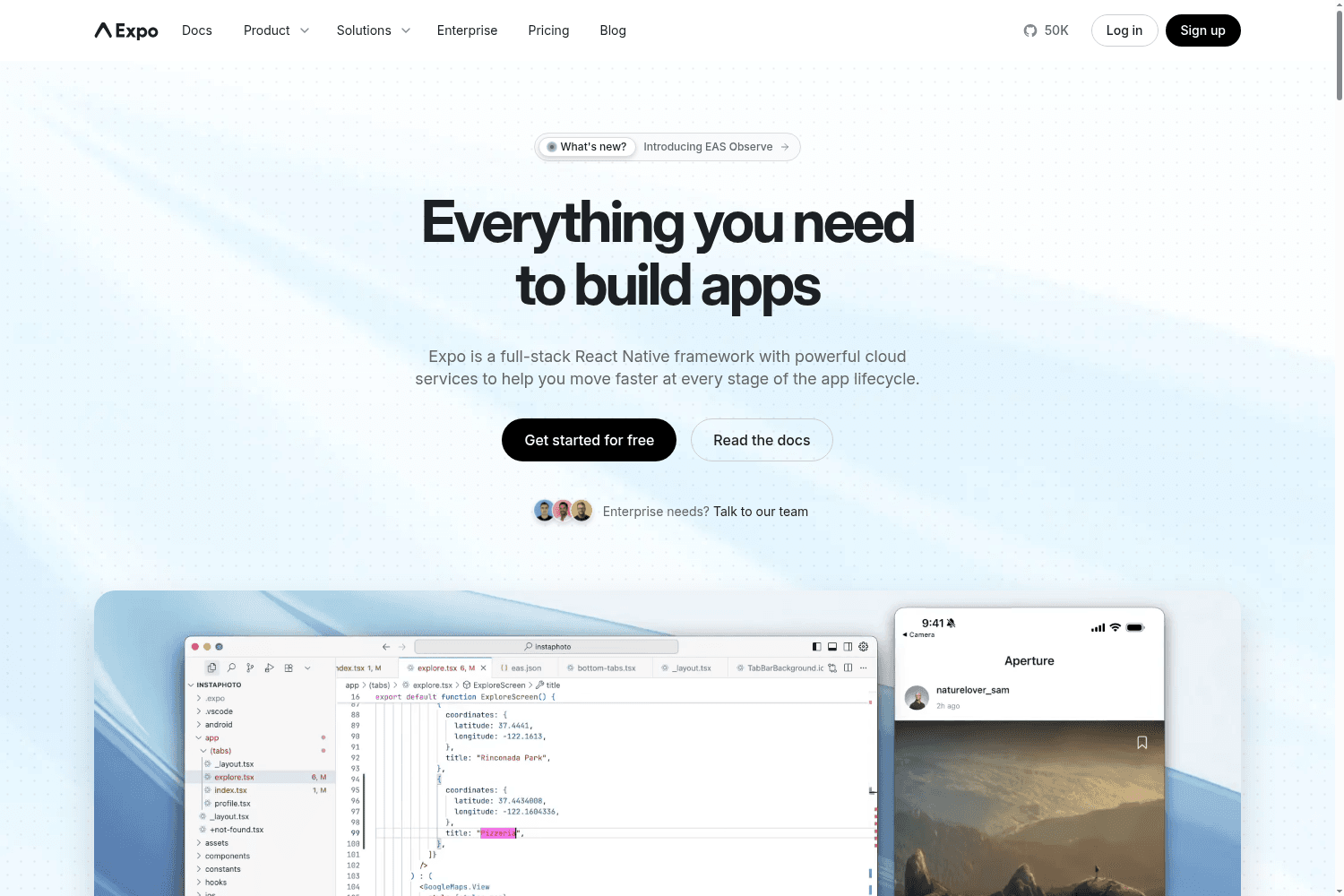Select index.tsx in the file tree
The height and width of the screenshot is (896, 1344).
[x=260, y=790]
